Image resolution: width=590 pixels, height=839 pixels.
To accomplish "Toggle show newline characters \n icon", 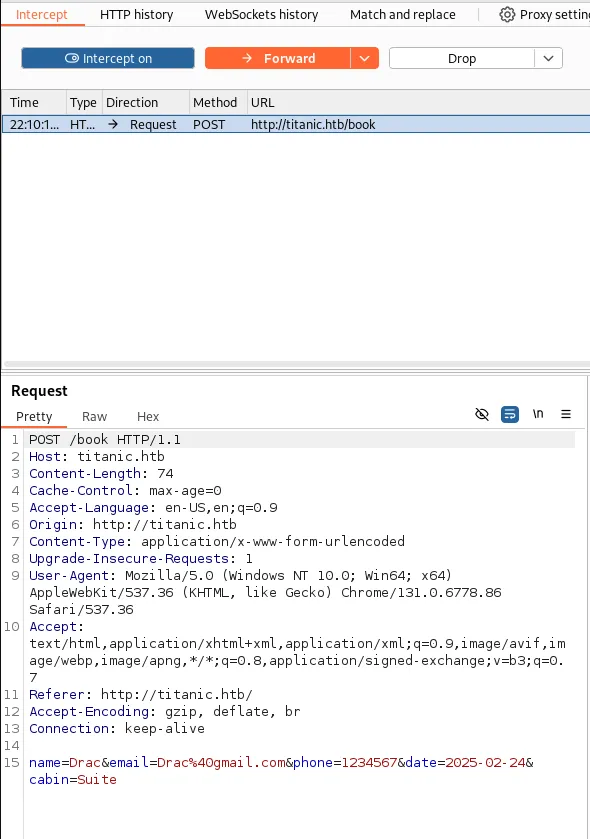I will (x=538, y=414).
